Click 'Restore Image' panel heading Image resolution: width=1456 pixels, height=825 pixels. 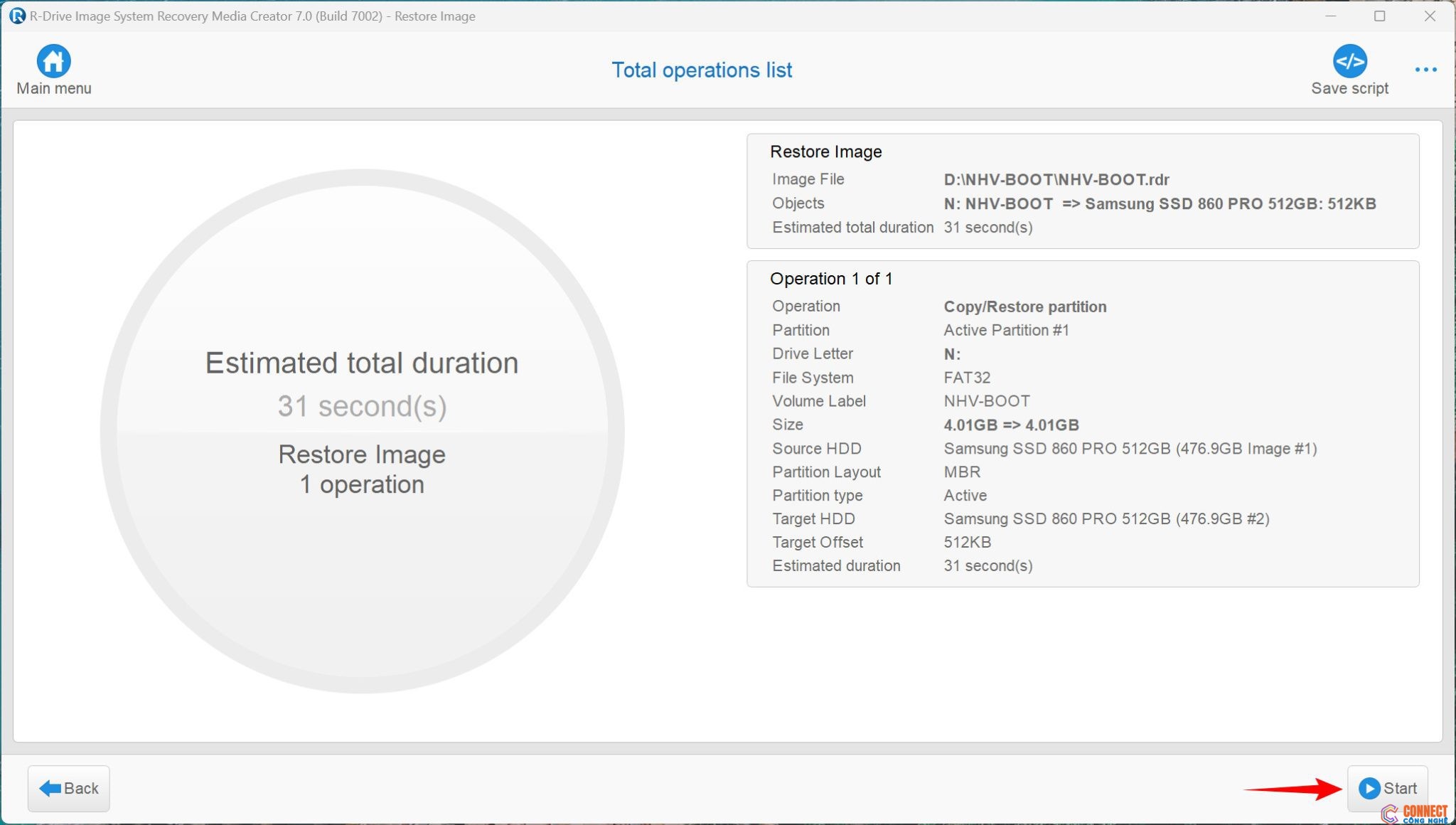(x=825, y=151)
